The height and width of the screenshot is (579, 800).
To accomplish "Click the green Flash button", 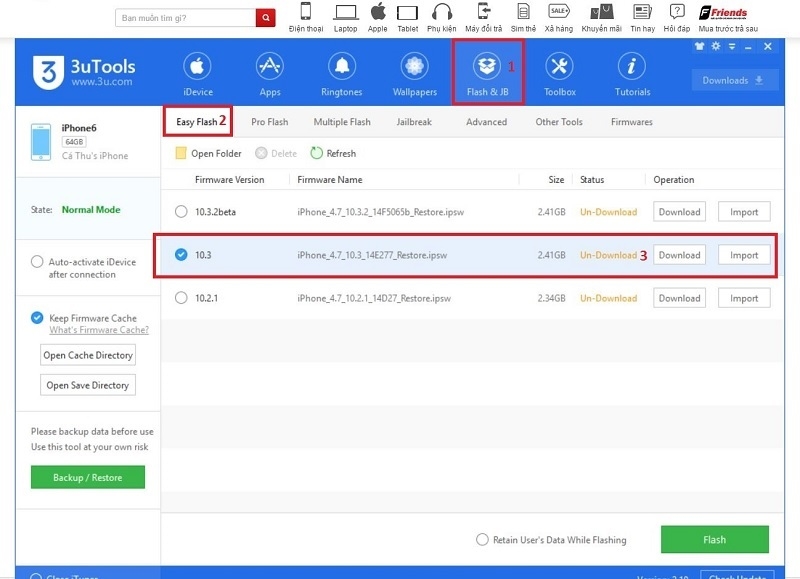I will (x=714, y=539).
